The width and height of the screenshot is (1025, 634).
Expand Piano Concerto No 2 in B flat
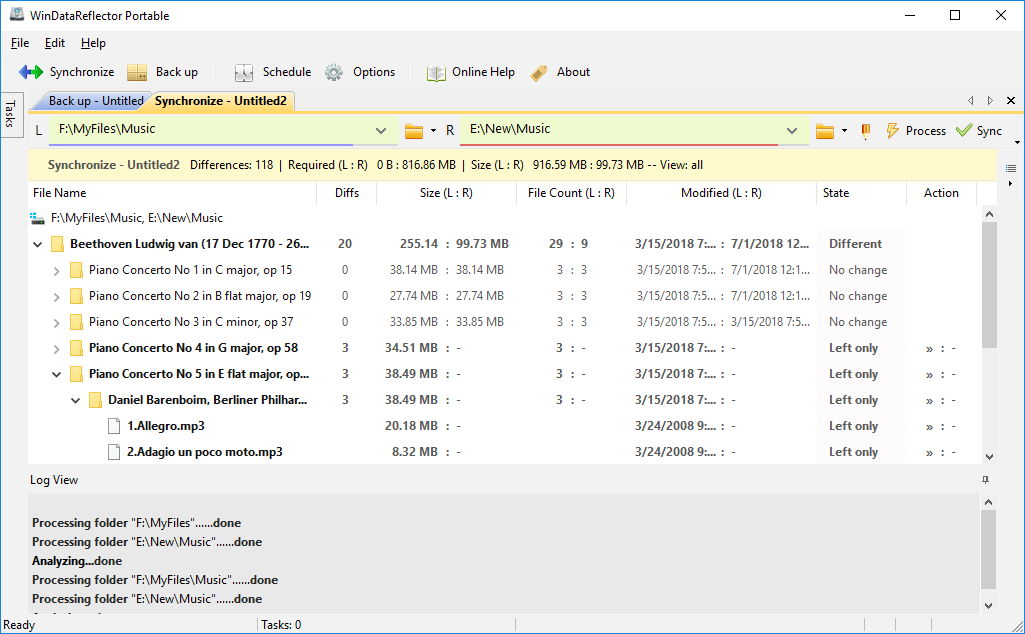coord(57,297)
